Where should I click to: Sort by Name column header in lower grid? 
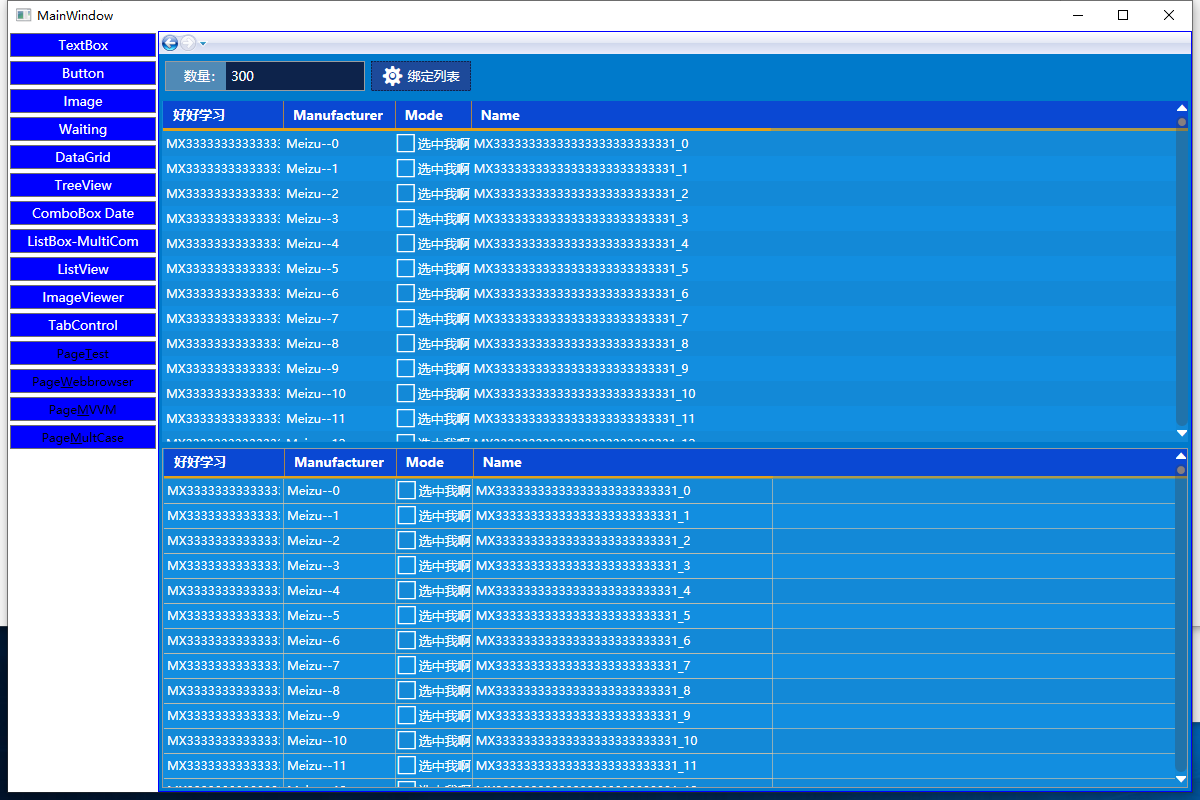pos(501,462)
